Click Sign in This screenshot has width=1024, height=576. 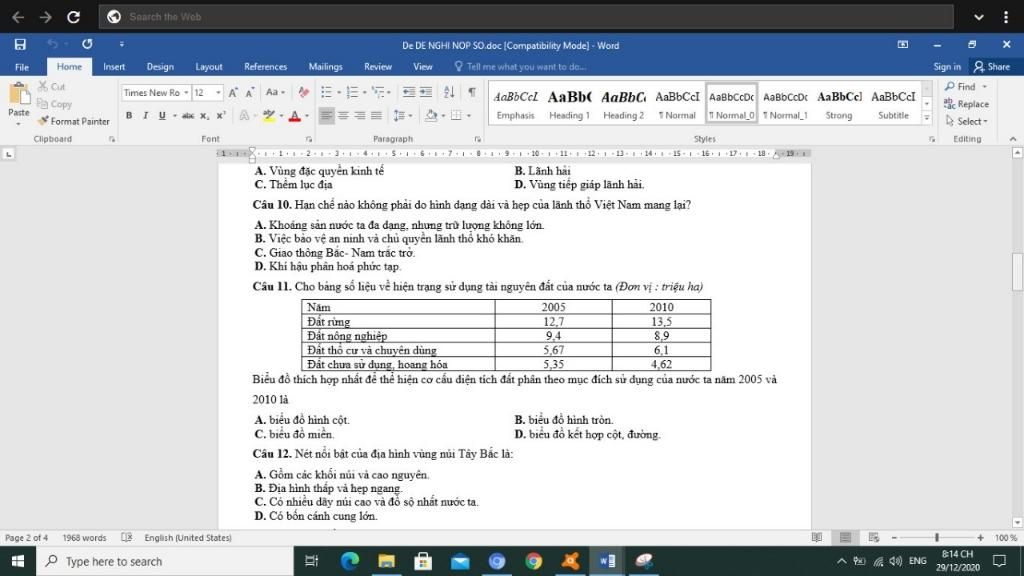(946, 67)
